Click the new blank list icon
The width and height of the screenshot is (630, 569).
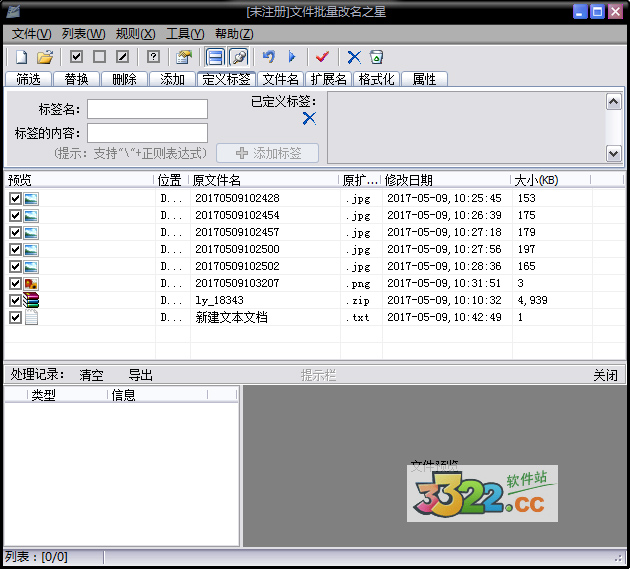[21, 57]
